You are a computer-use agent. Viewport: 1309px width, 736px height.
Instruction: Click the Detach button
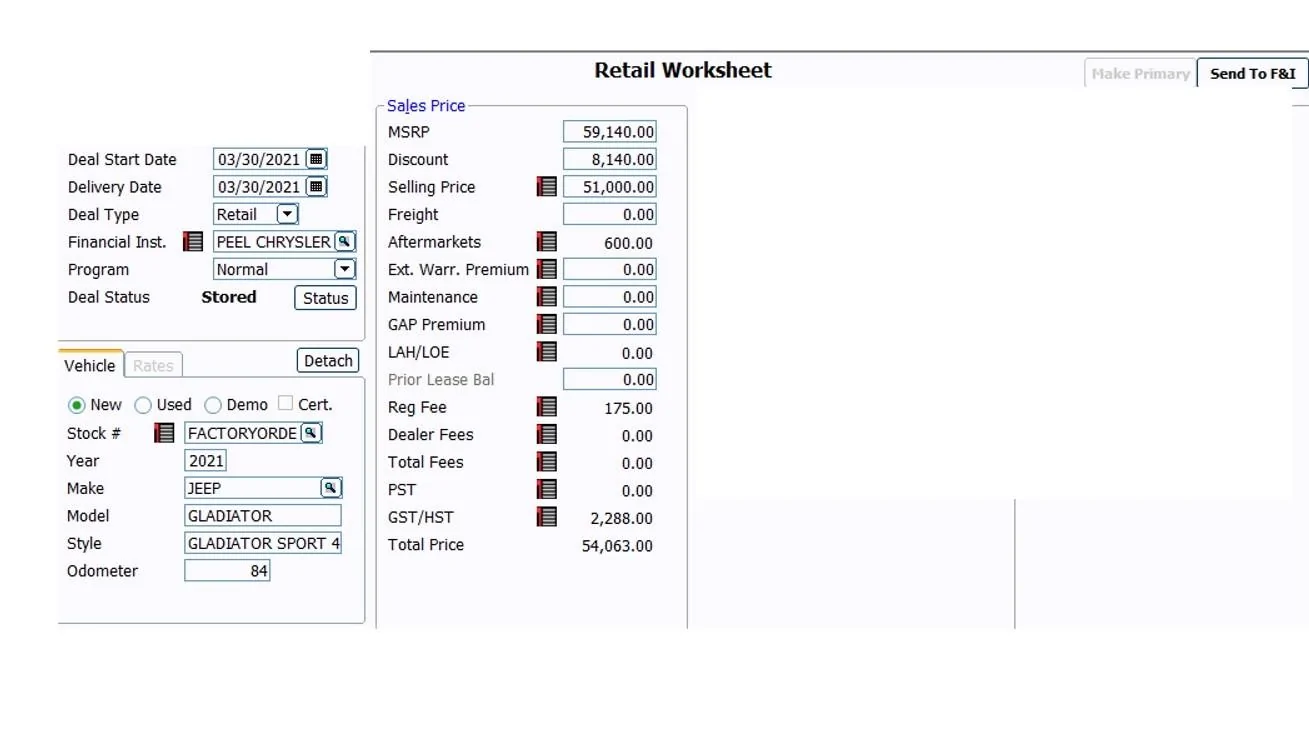pos(328,361)
